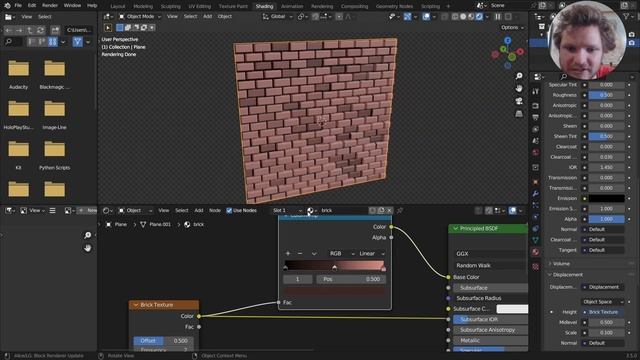
Task: Toggle proportional editing in viewport header
Action: [x=339, y=17]
